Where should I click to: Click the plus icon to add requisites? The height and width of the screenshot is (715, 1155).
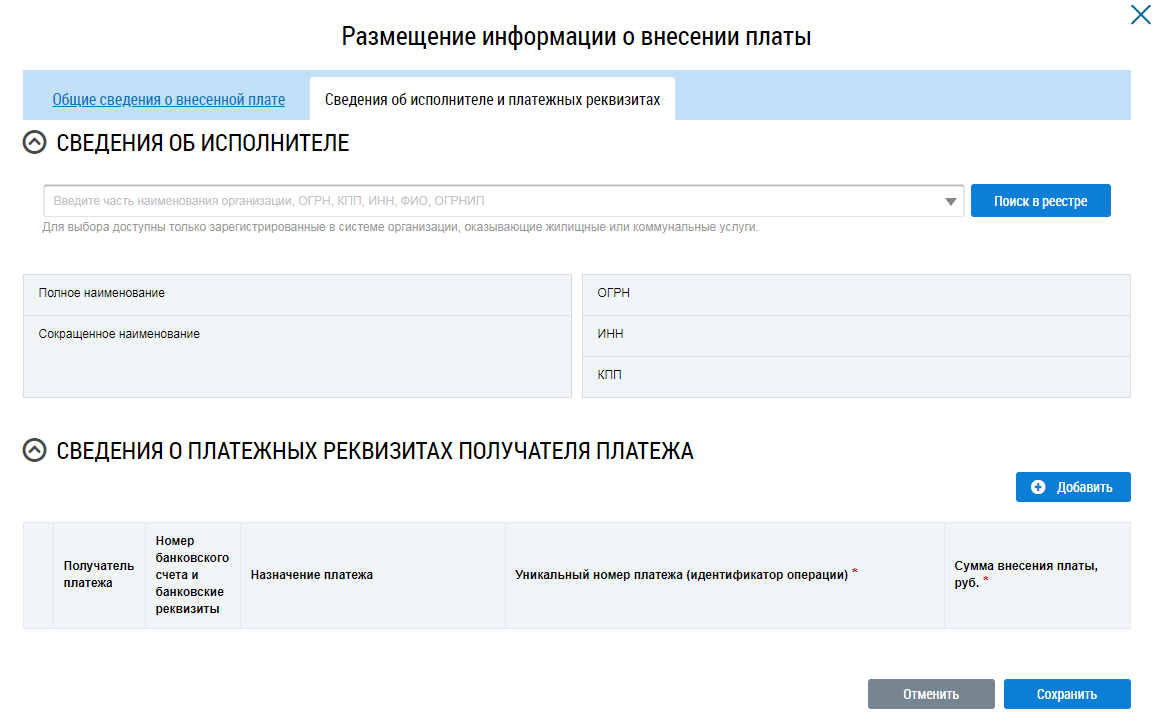click(1038, 487)
